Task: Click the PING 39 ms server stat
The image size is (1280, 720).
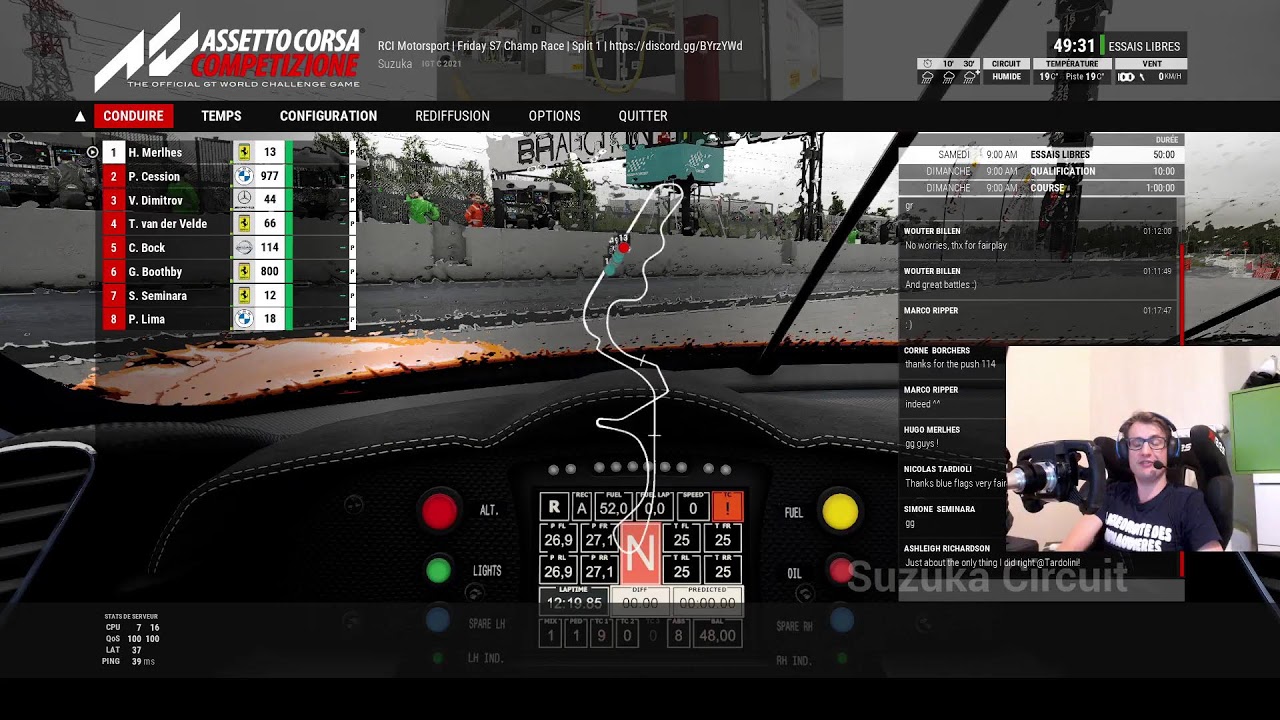Action: tap(129, 661)
